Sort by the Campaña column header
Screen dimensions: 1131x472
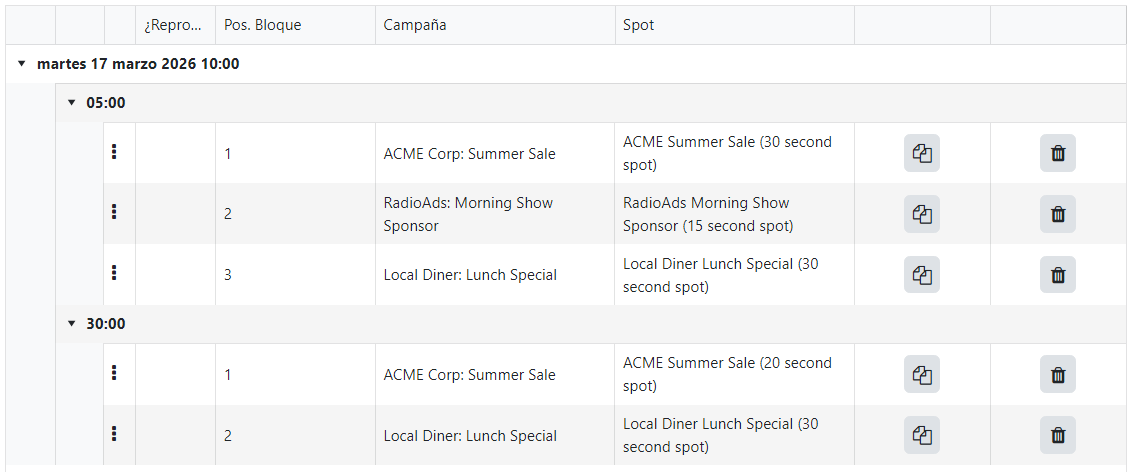tap(495, 25)
